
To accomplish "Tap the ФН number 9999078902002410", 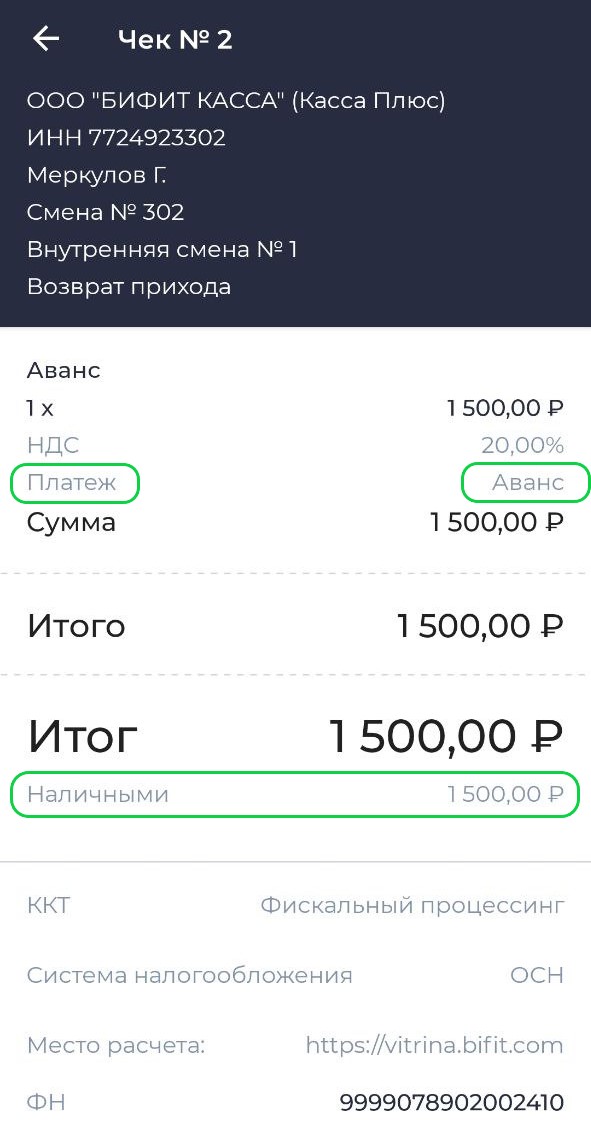I will [x=451, y=1102].
